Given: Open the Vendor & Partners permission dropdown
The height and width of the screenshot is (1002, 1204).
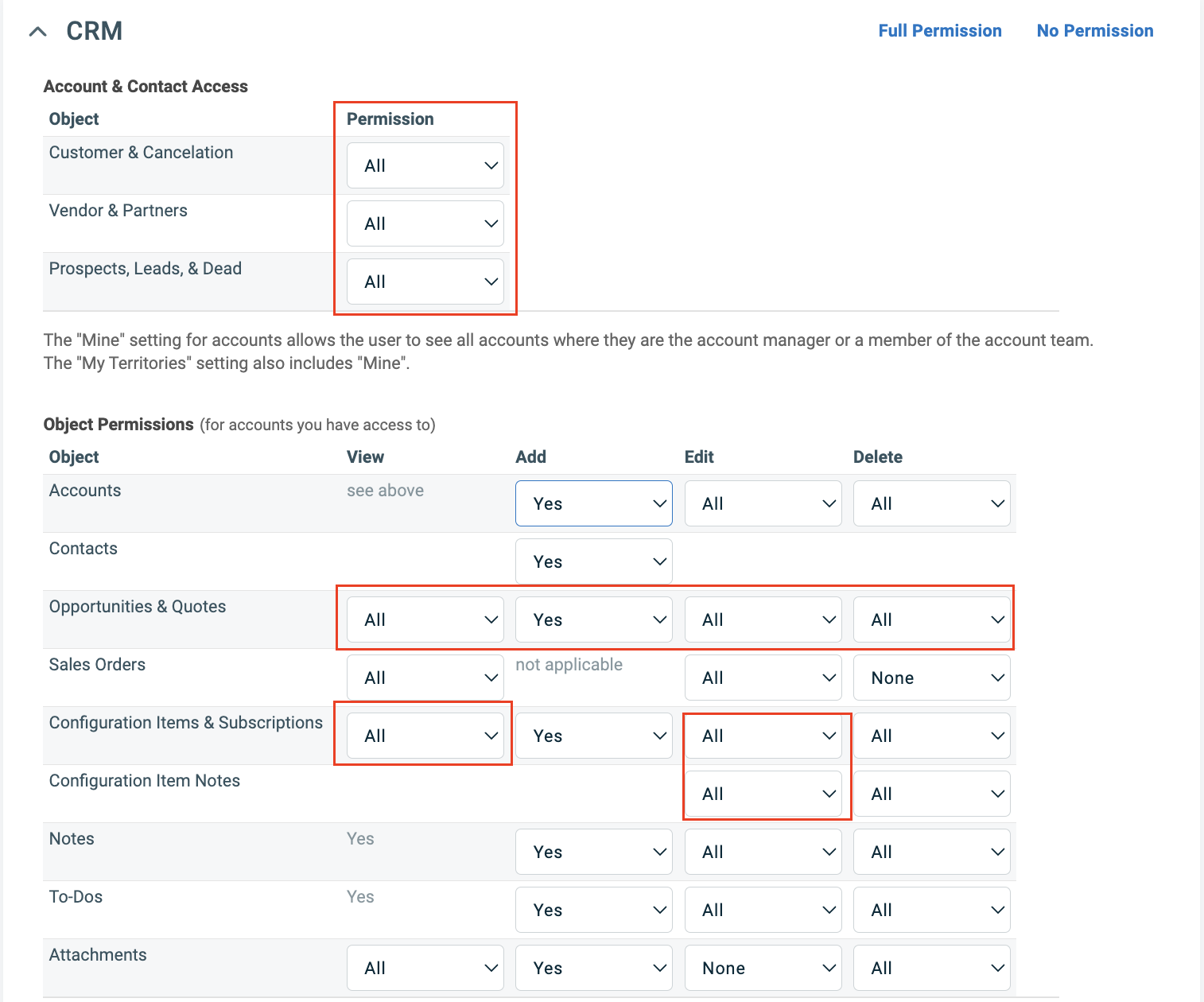Looking at the screenshot, I should 425,223.
